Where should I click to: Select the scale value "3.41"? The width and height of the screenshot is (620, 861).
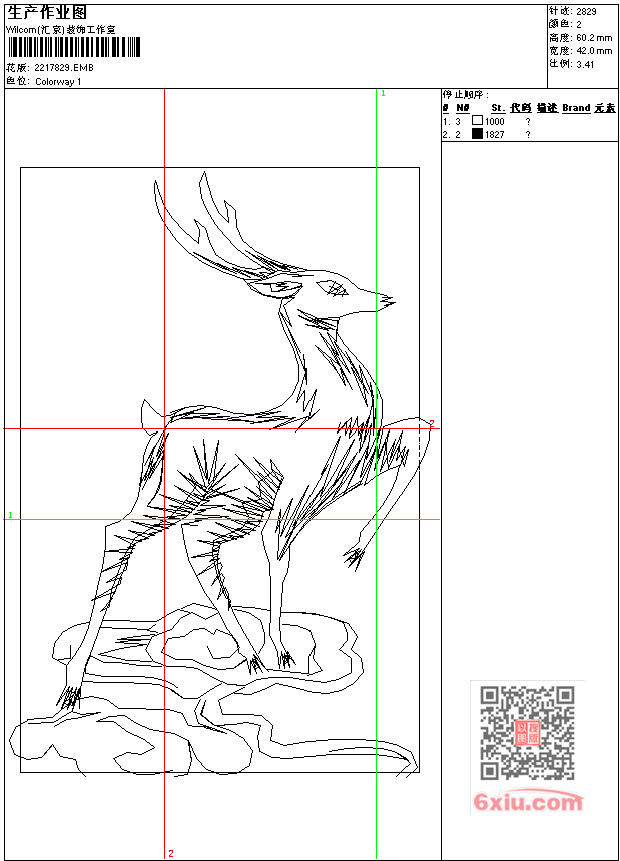coord(585,64)
